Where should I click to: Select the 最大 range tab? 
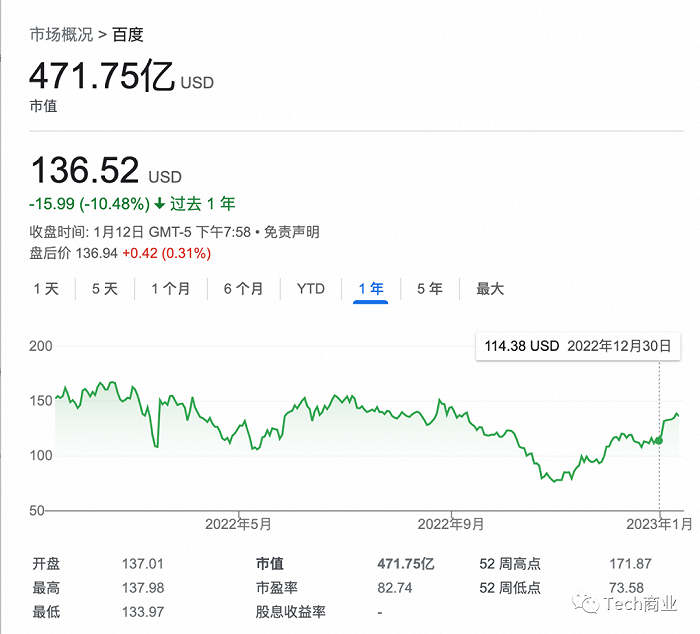pos(490,289)
